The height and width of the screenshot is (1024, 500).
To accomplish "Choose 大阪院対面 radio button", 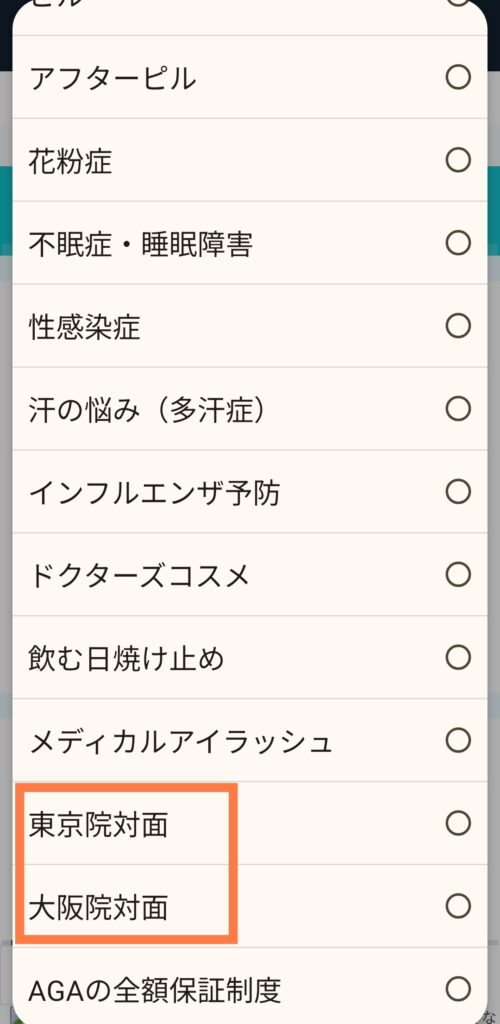I will click(x=458, y=906).
